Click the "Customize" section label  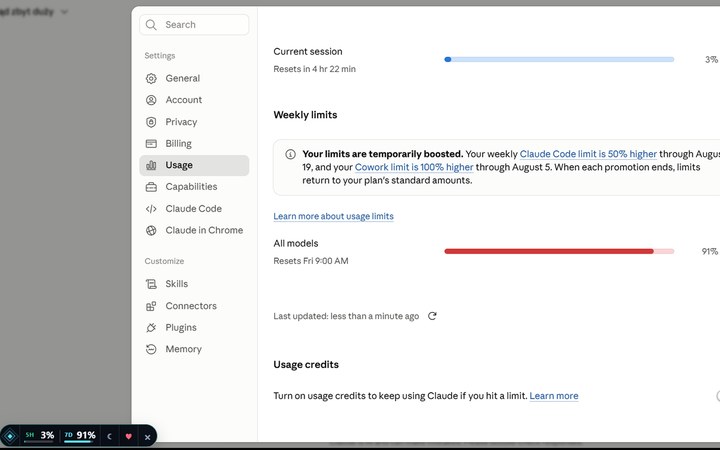(164, 261)
